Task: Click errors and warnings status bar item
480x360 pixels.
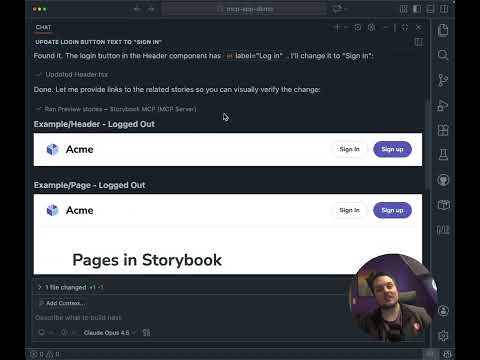Action: pos(45,354)
